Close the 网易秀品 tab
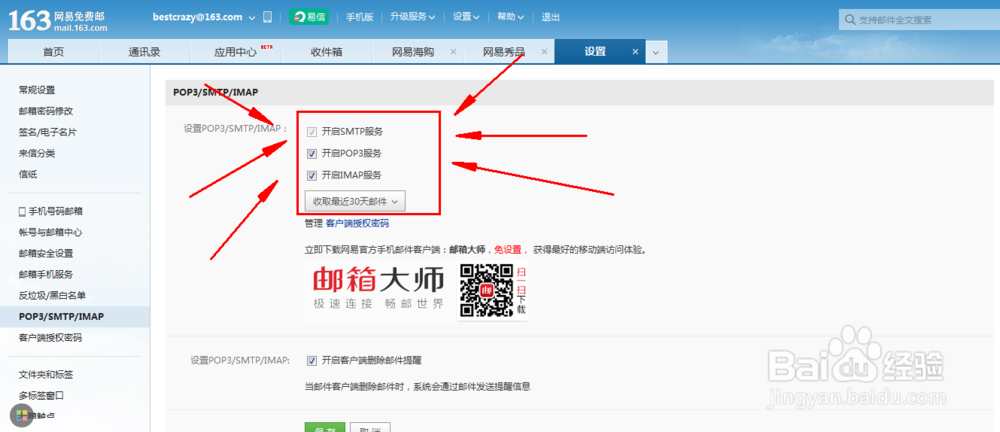 544,52
